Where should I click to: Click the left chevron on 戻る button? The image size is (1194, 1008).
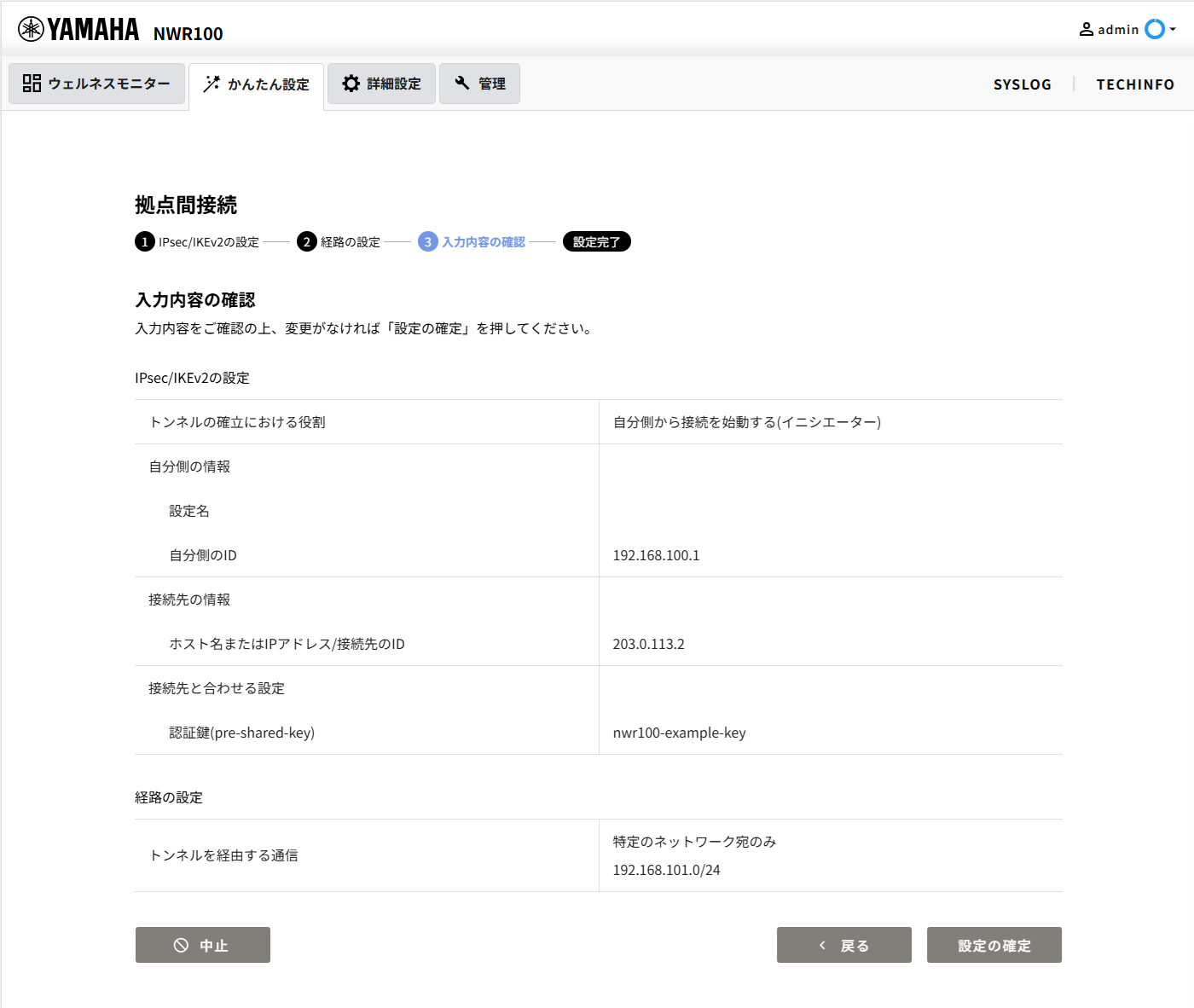click(x=822, y=945)
